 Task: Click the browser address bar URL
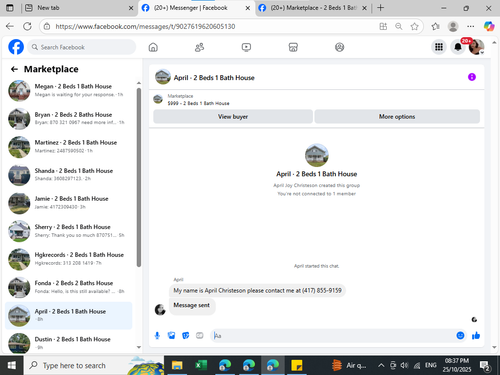coord(145,26)
